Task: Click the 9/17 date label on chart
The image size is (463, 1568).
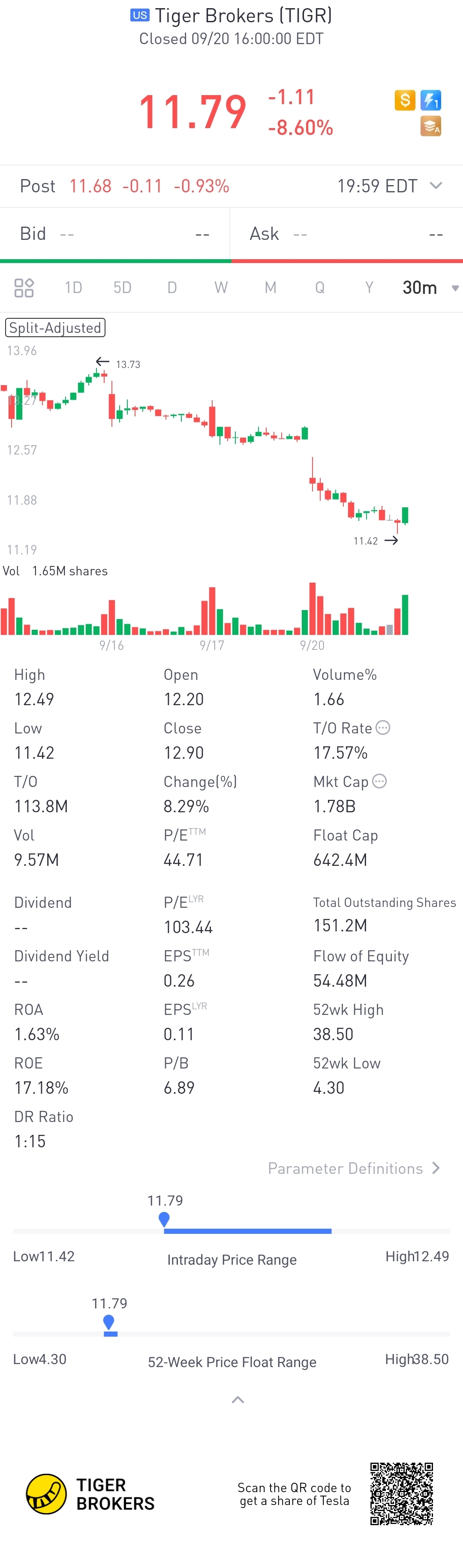Action: point(212,645)
